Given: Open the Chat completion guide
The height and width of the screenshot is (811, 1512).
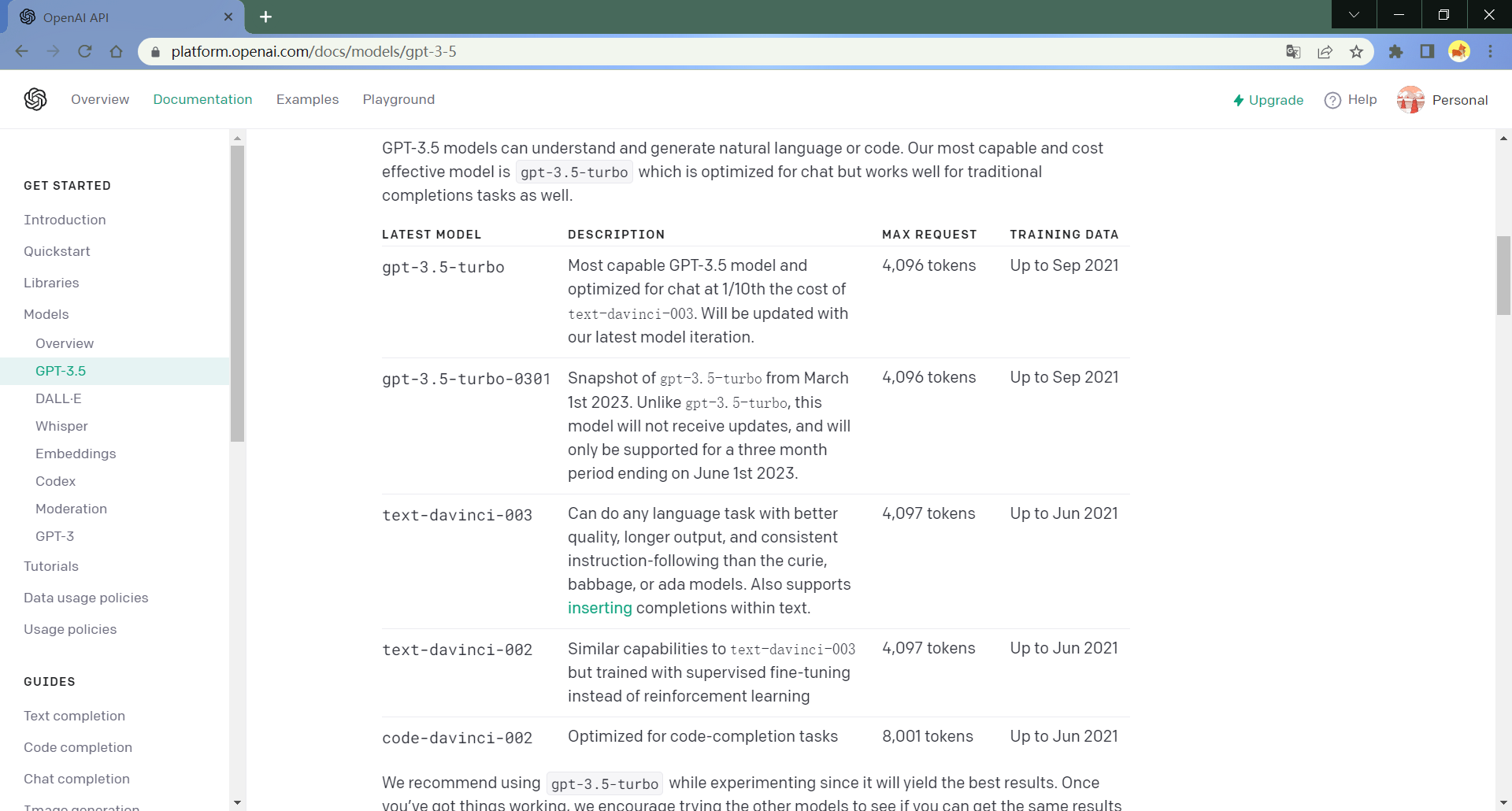Looking at the screenshot, I should [76, 779].
